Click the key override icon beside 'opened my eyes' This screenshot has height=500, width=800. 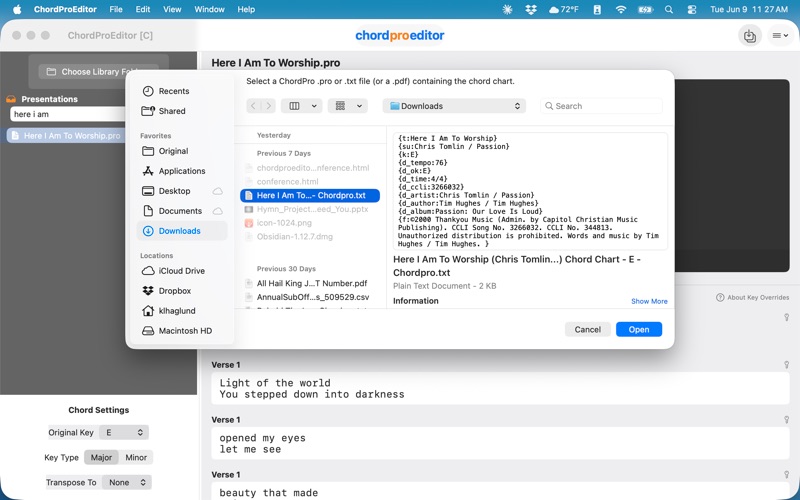(x=786, y=420)
